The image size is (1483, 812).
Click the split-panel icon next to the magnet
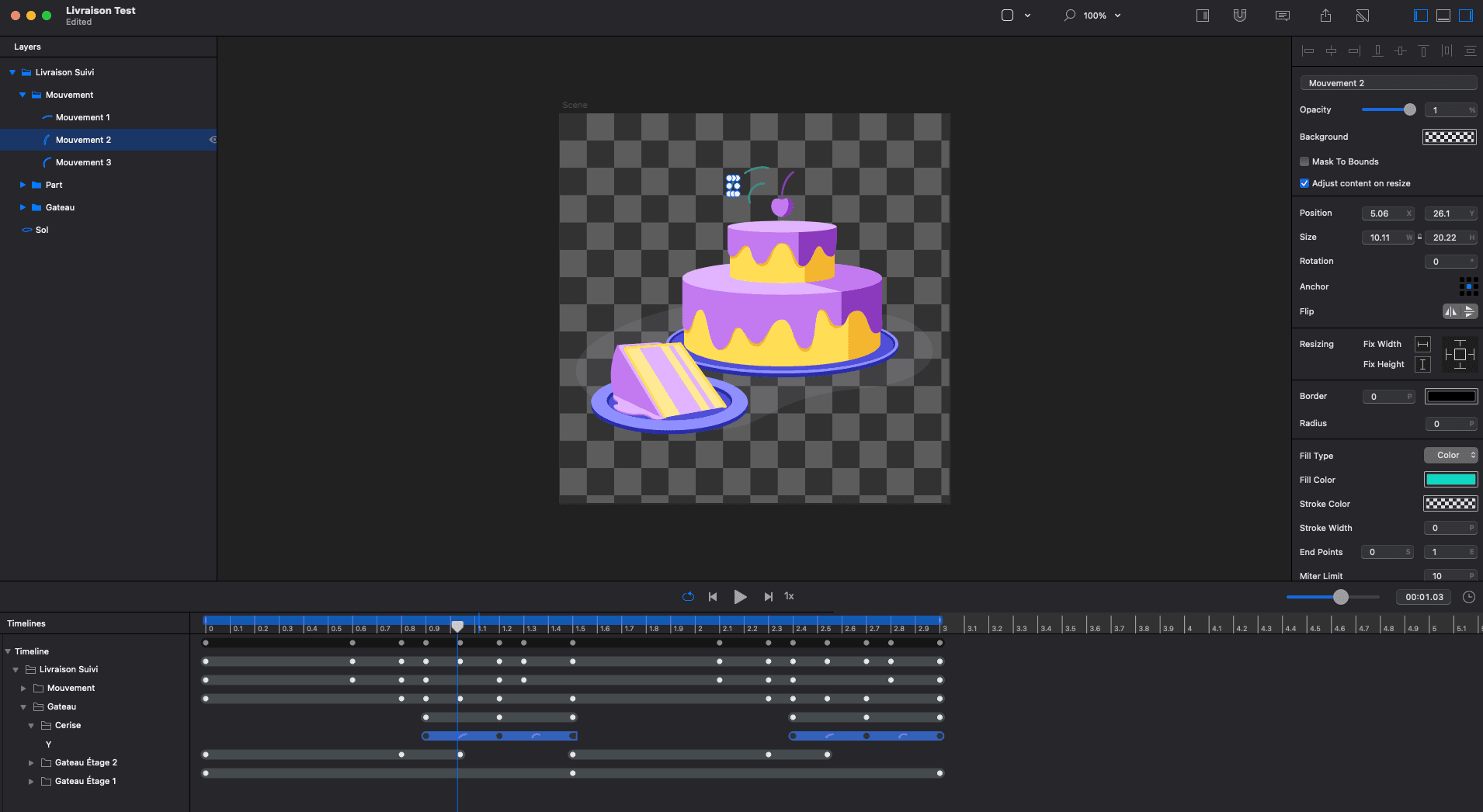pos(1203,16)
